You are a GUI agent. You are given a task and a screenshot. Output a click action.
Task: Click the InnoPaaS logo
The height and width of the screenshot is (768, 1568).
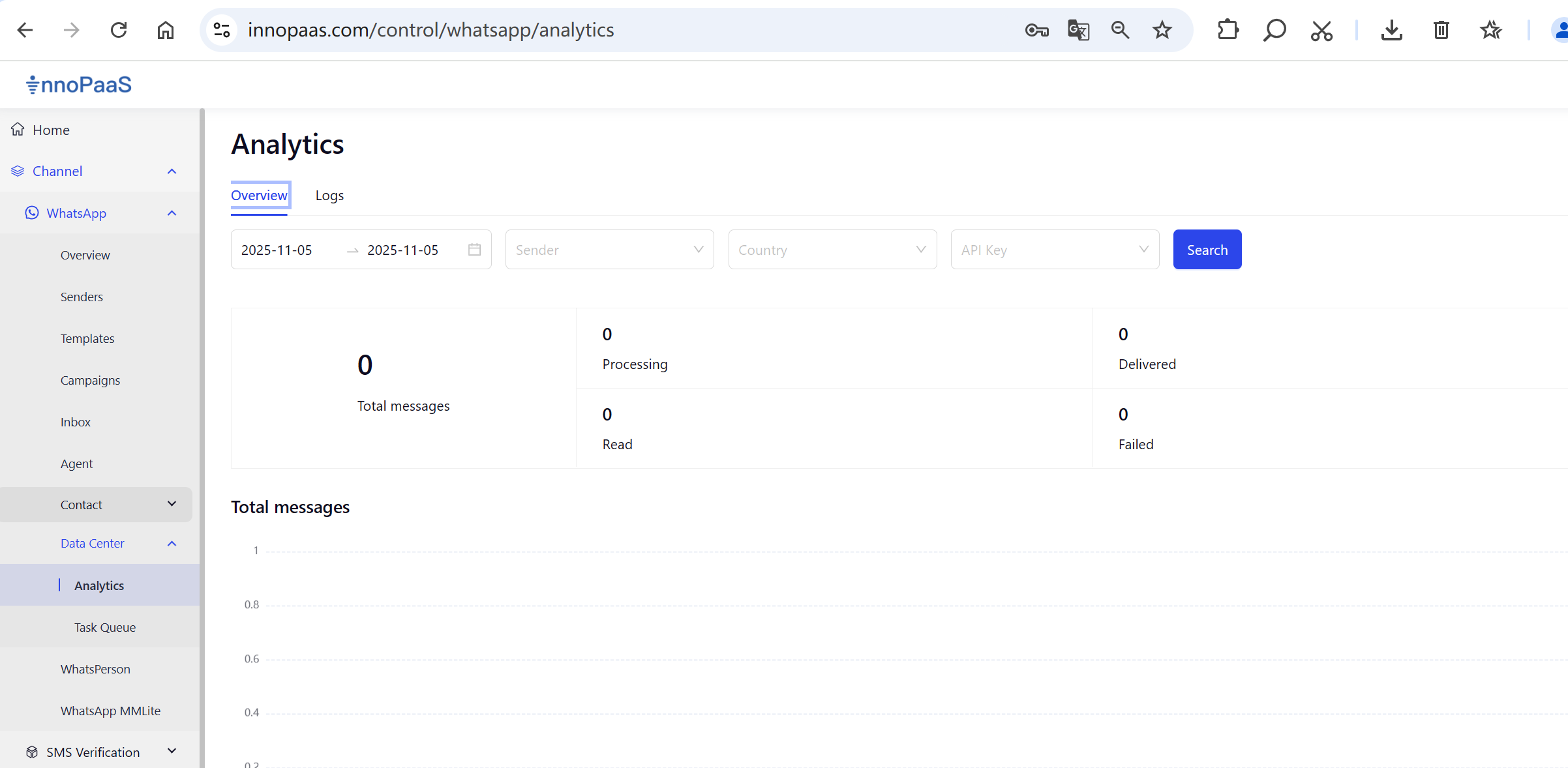(78, 85)
